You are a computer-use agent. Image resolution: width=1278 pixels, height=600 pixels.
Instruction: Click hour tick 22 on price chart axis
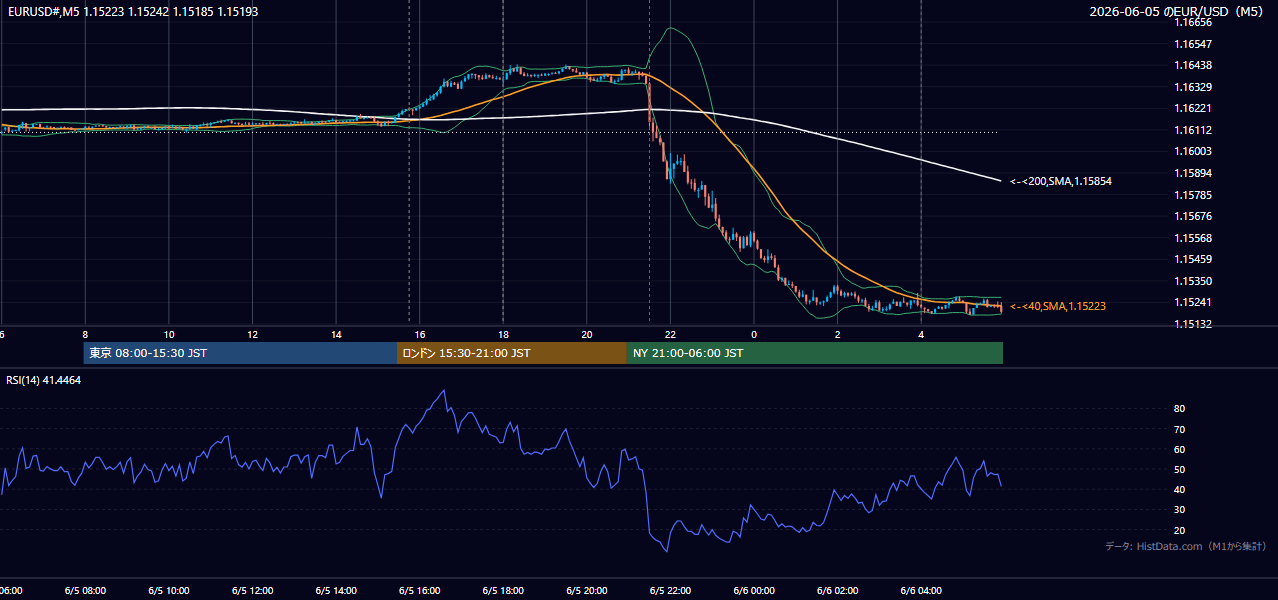coord(670,335)
